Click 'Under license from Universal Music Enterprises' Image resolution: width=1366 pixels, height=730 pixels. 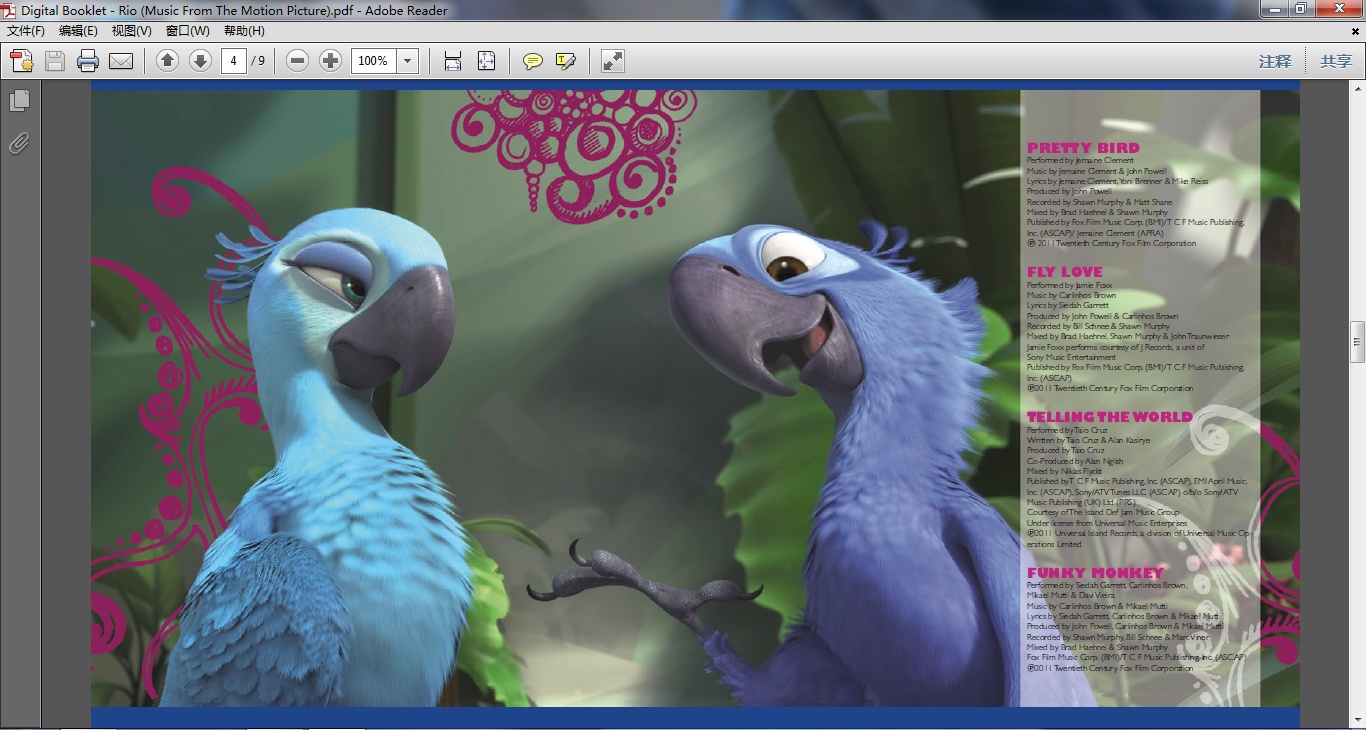1107,523
